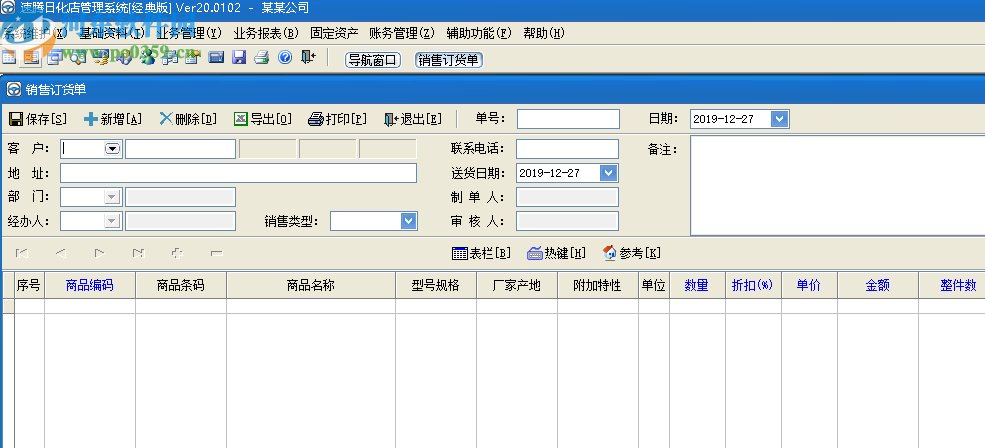Open the 系统维护 menu
The height and width of the screenshot is (448, 985).
tap(34, 33)
